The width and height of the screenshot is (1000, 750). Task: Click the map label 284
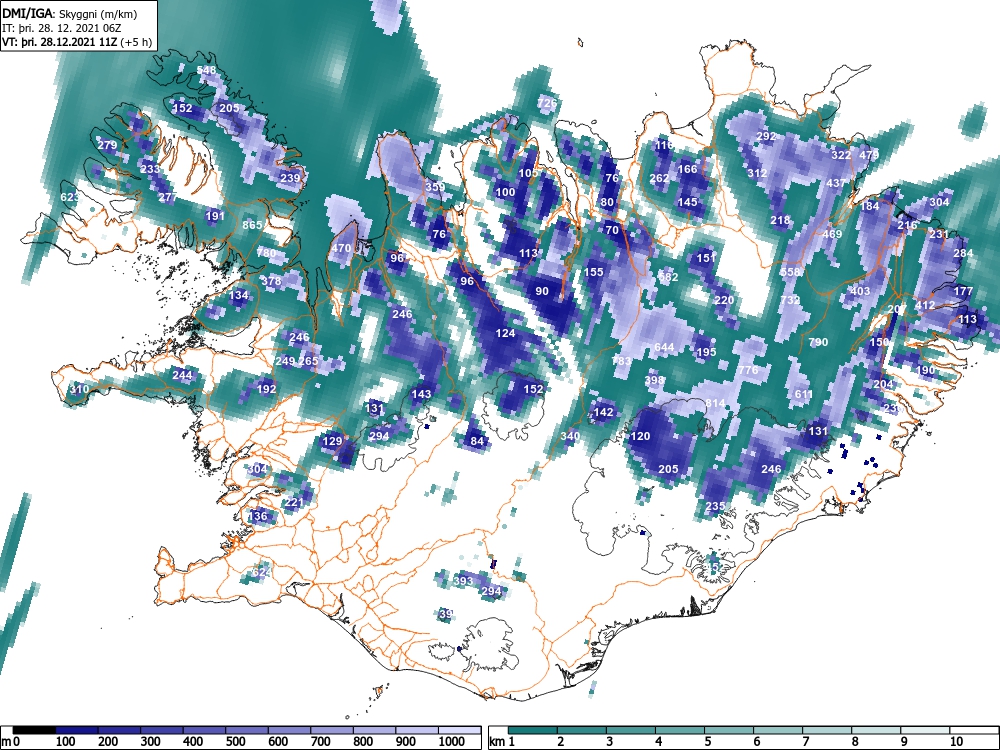[x=962, y=253]
